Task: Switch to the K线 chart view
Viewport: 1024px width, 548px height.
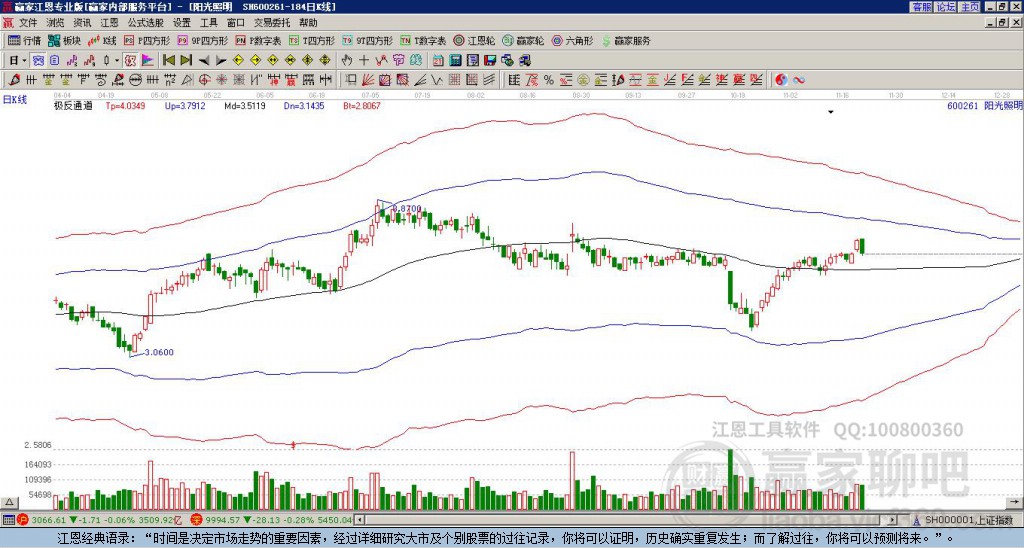Action: (x=102, y=40)
